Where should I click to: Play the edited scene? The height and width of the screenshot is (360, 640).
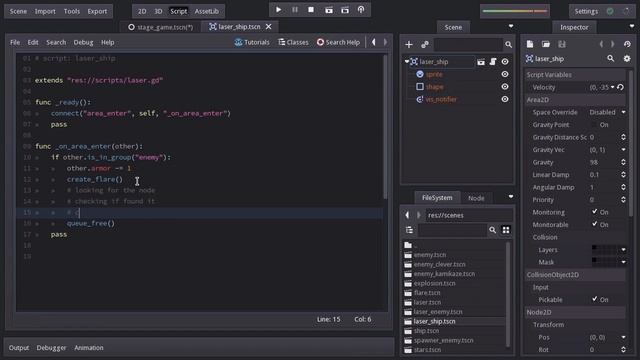pyautogui.click(x=329, y=10)
